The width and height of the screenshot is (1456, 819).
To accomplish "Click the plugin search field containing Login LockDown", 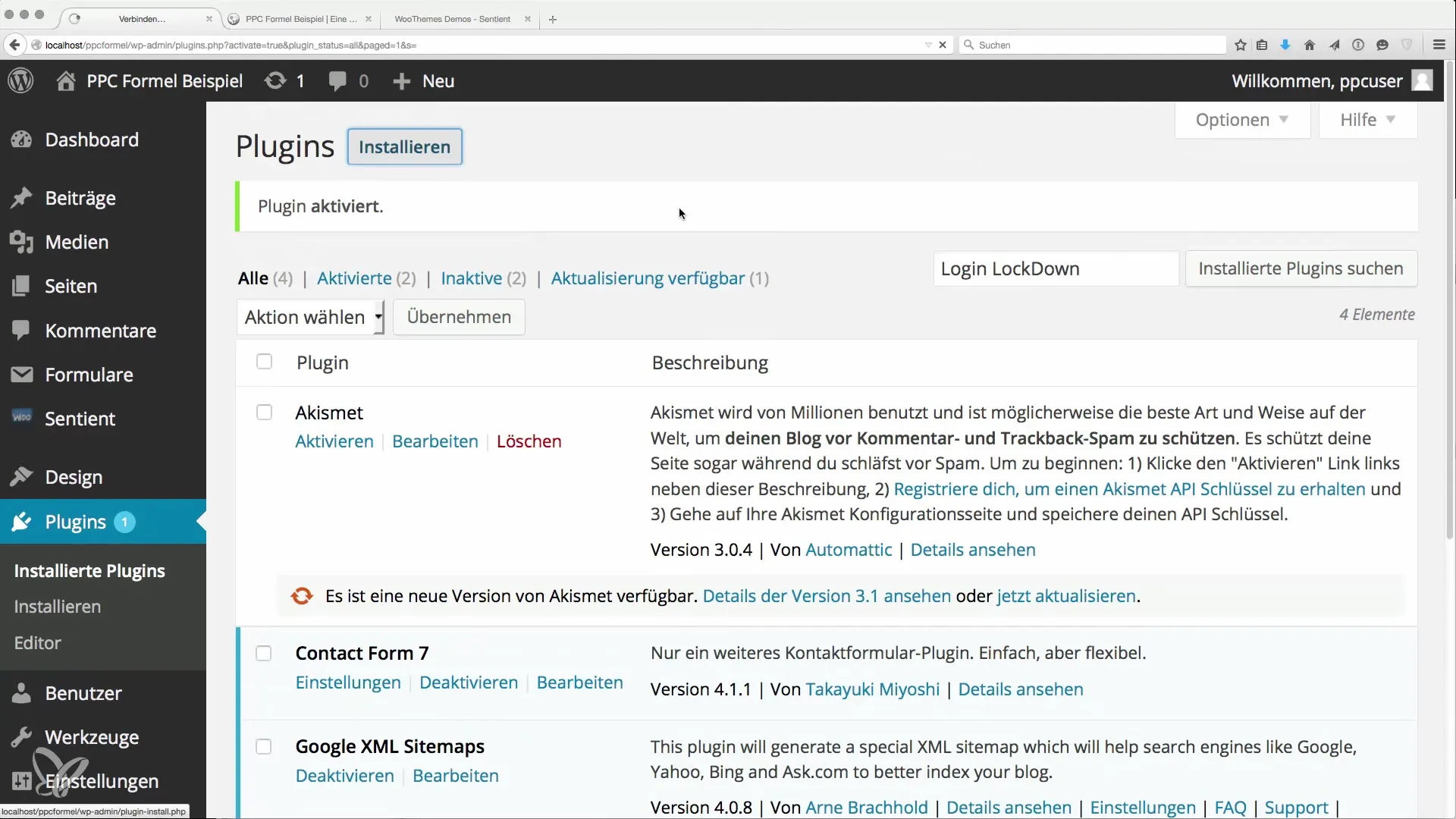I will [1056, 268].
